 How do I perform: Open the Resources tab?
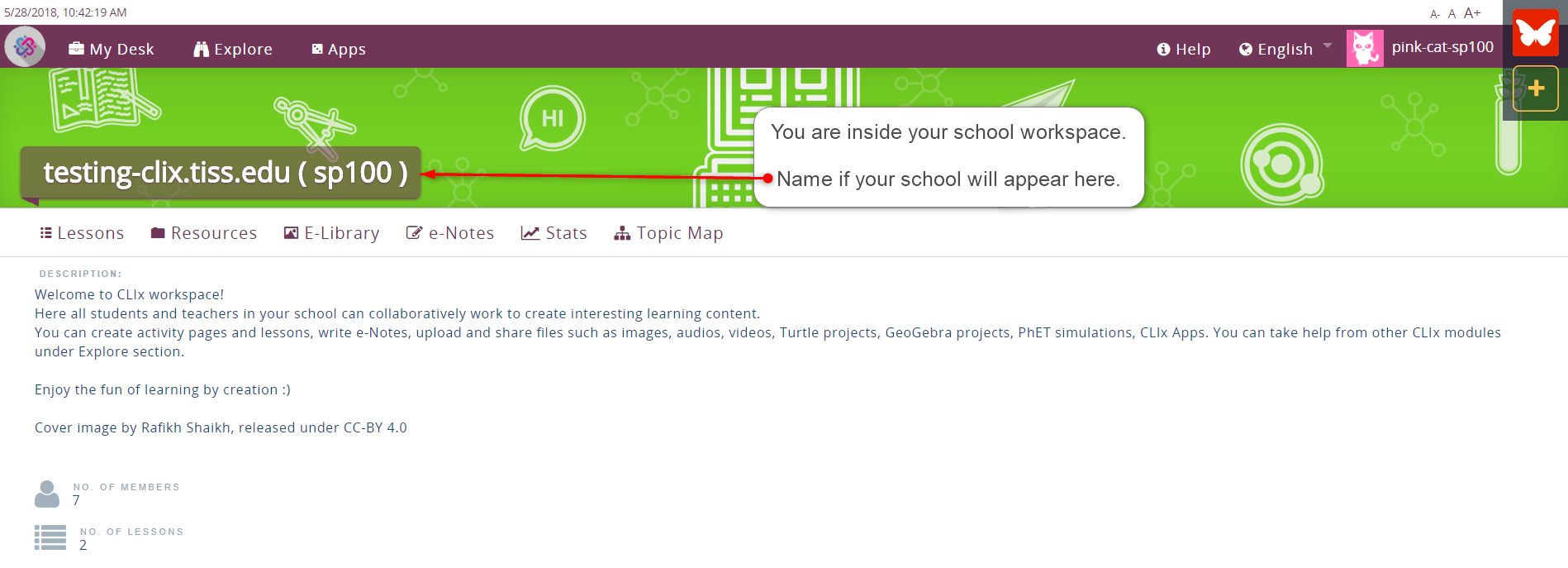click(204, 233)
